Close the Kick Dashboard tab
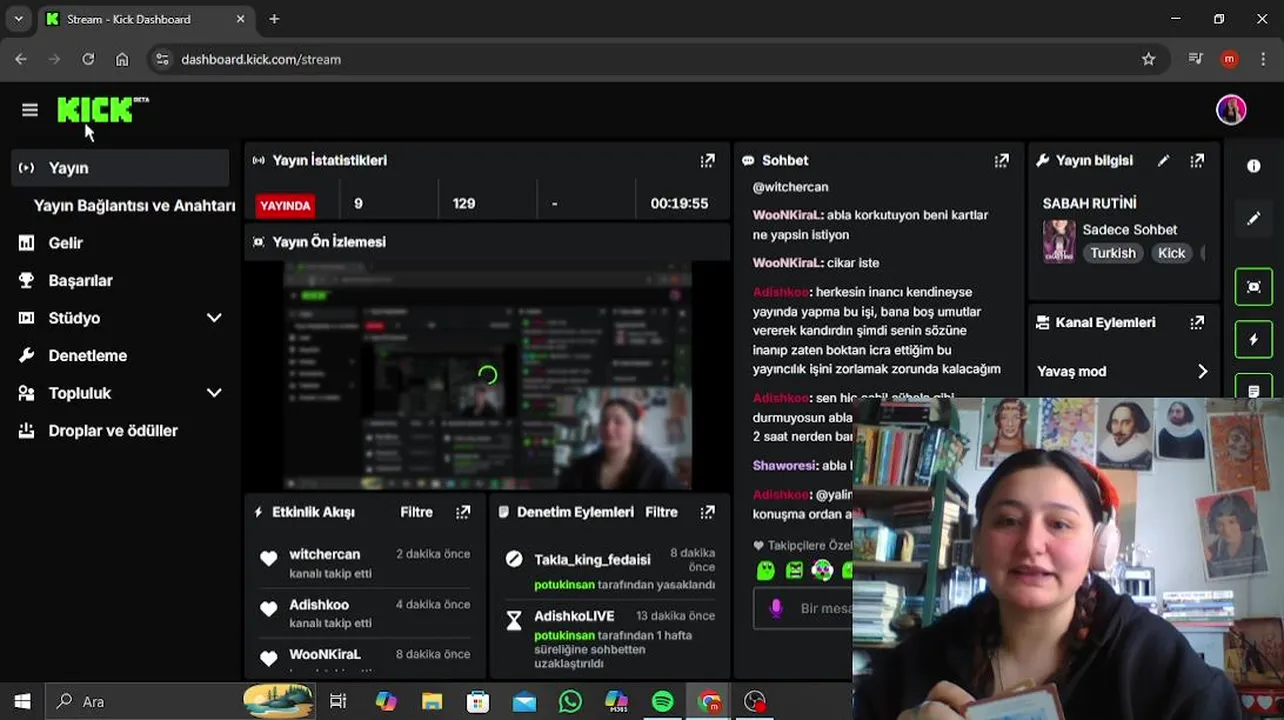The image size is (1284, 720). [240, 19]
